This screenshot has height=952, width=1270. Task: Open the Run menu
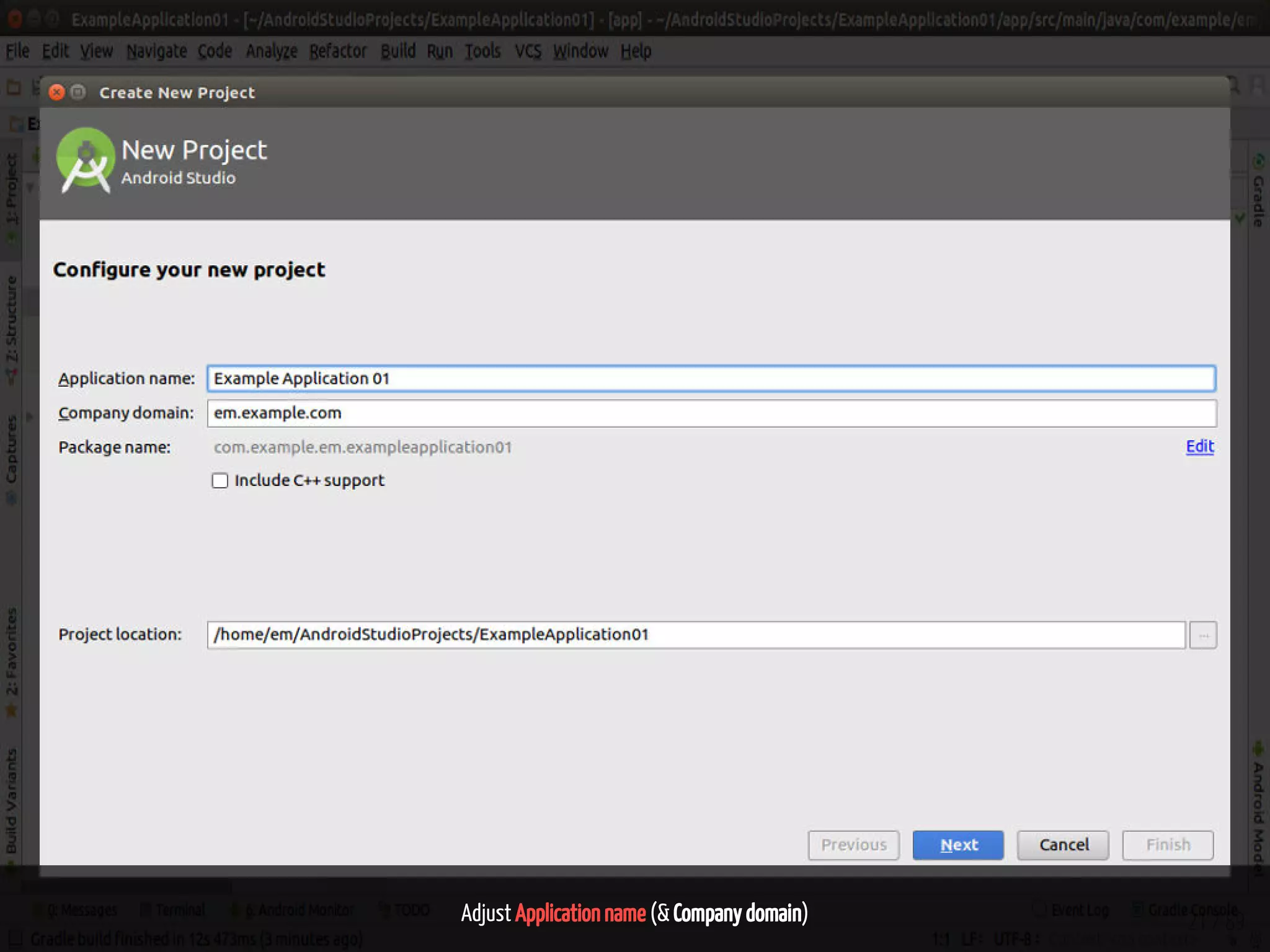pyautogui.click(x=439, y=51)
